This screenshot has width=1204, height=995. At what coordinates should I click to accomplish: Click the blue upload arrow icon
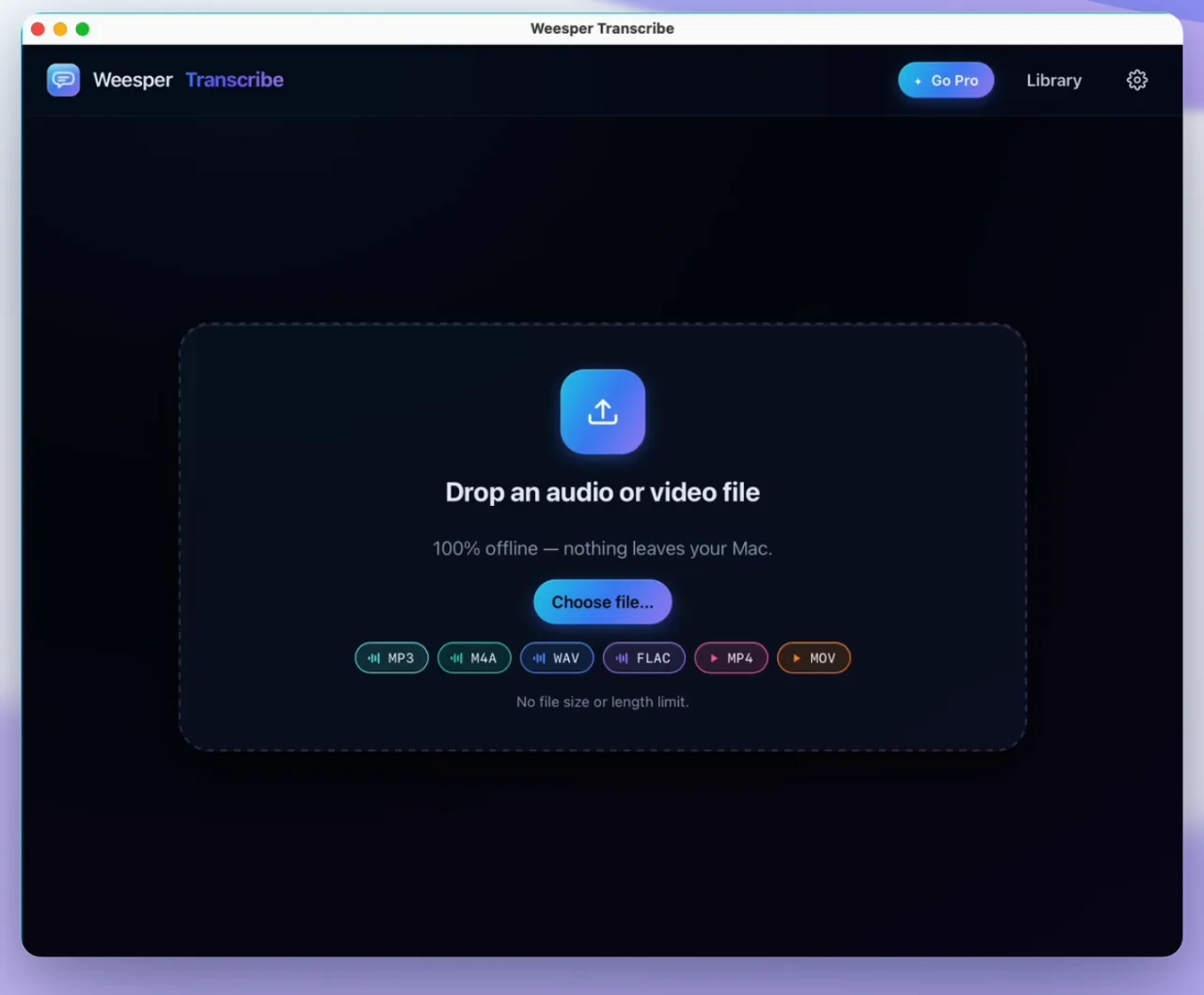(x=603, y=412)
